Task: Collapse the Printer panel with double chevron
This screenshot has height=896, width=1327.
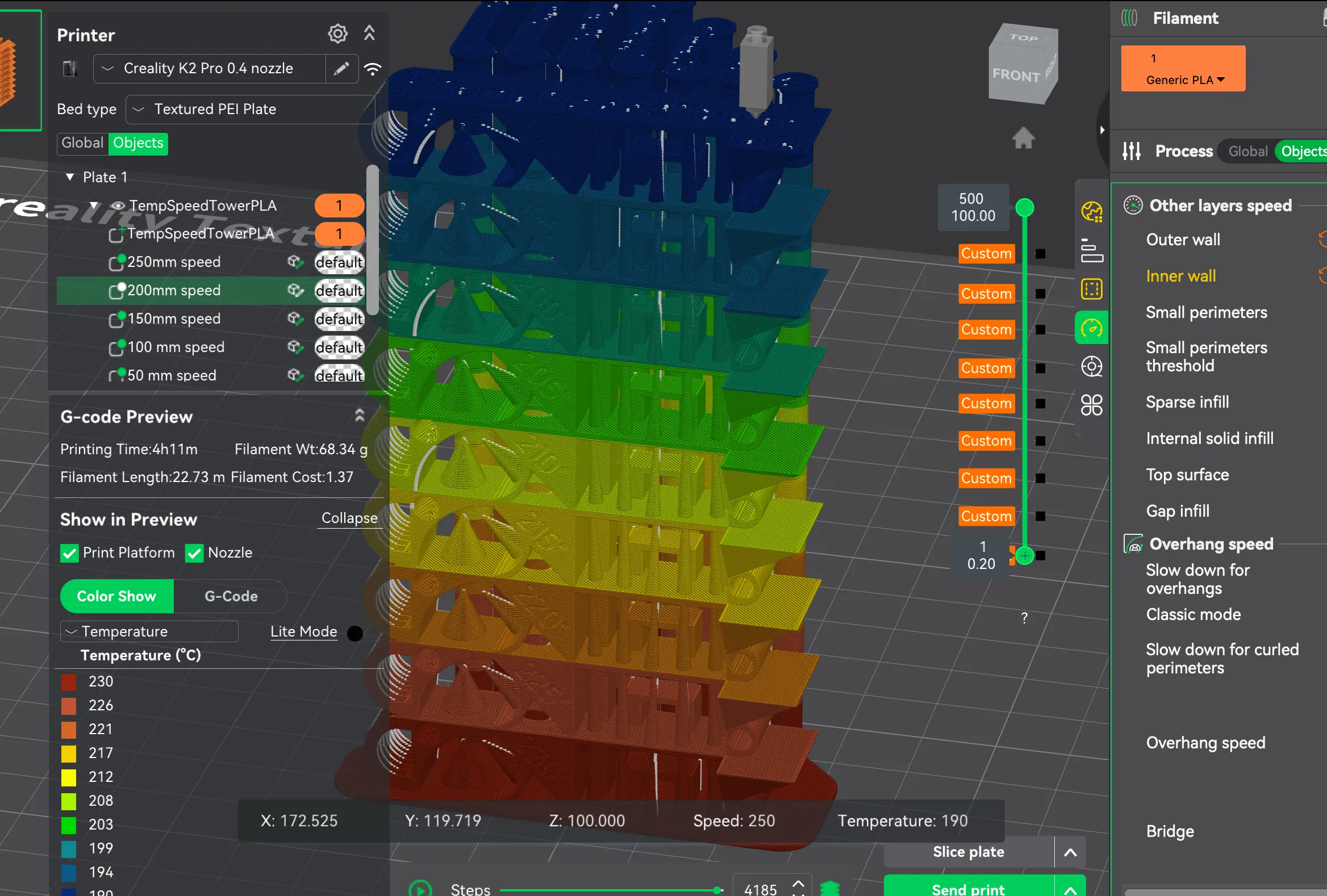Action: (369, 33)
